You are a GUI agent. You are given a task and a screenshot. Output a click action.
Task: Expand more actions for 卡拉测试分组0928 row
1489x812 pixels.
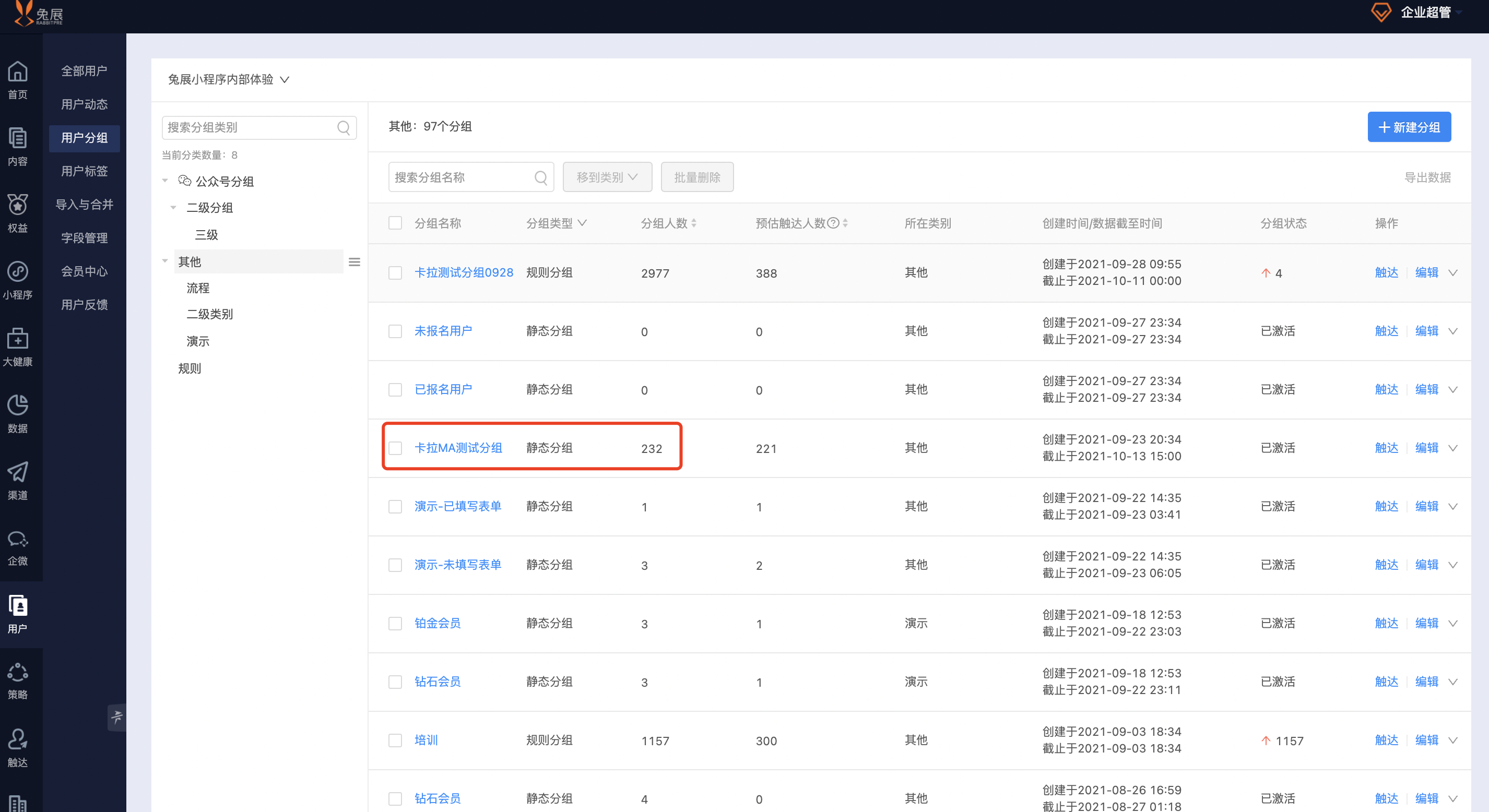coord(1452,273)
